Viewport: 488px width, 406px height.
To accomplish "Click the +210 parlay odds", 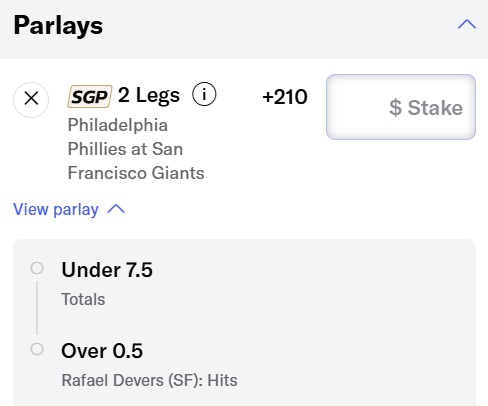I will click(285, 97).
